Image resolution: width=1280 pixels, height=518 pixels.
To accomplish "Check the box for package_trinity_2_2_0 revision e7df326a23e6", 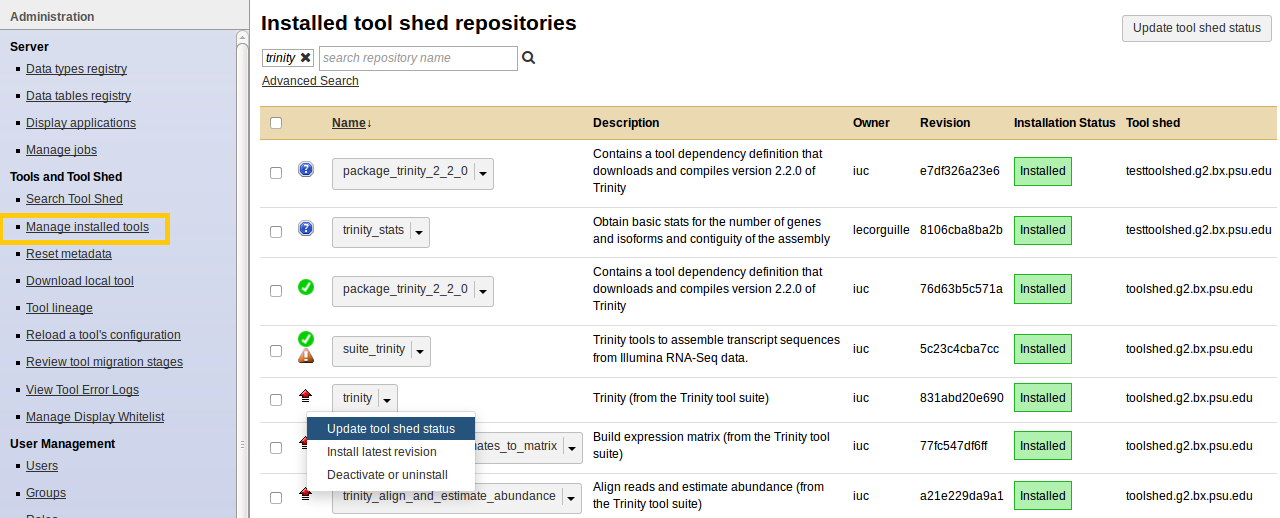I will point(276,173).
